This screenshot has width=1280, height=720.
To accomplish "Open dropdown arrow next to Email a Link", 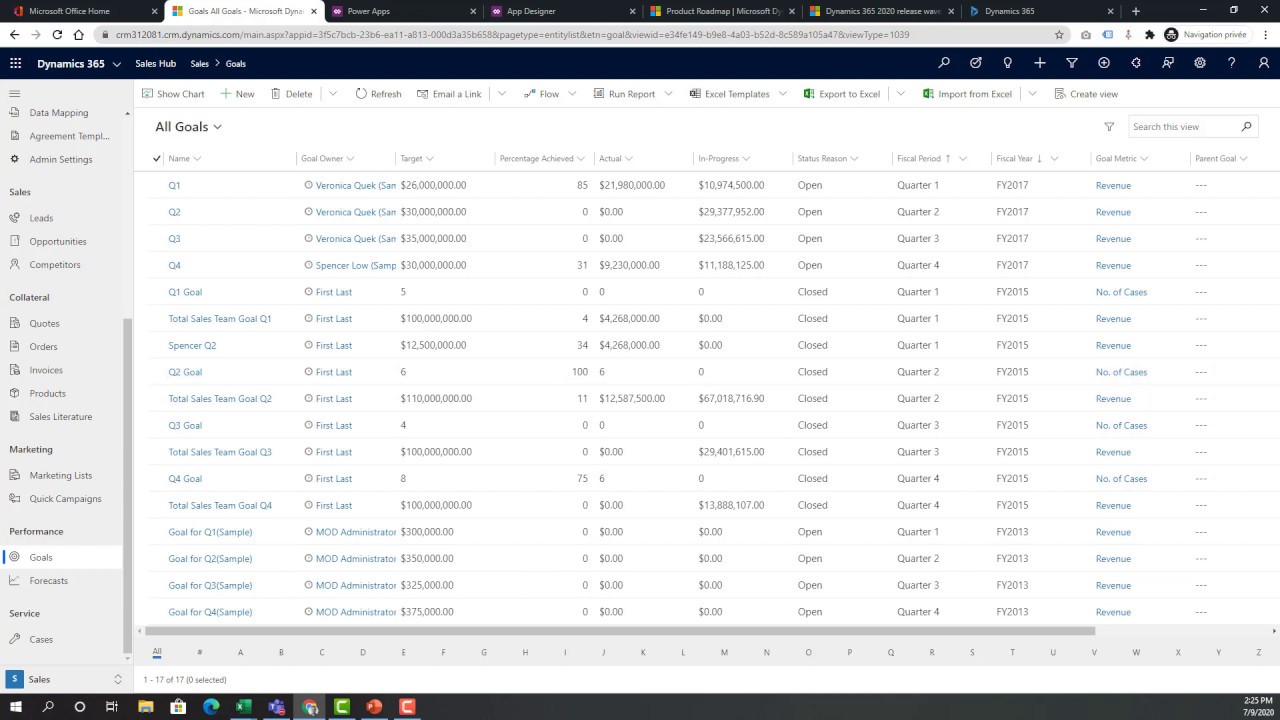I will 502,94.
